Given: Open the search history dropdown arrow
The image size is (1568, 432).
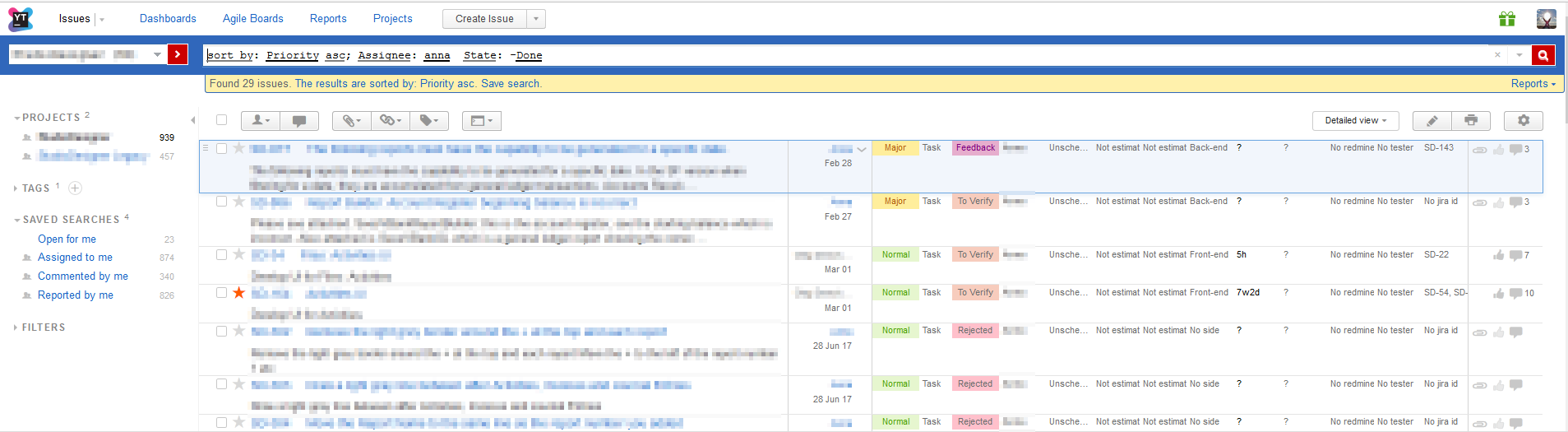Looking at the screenshot, I should pyautogui.click(x=1519, y=55).
